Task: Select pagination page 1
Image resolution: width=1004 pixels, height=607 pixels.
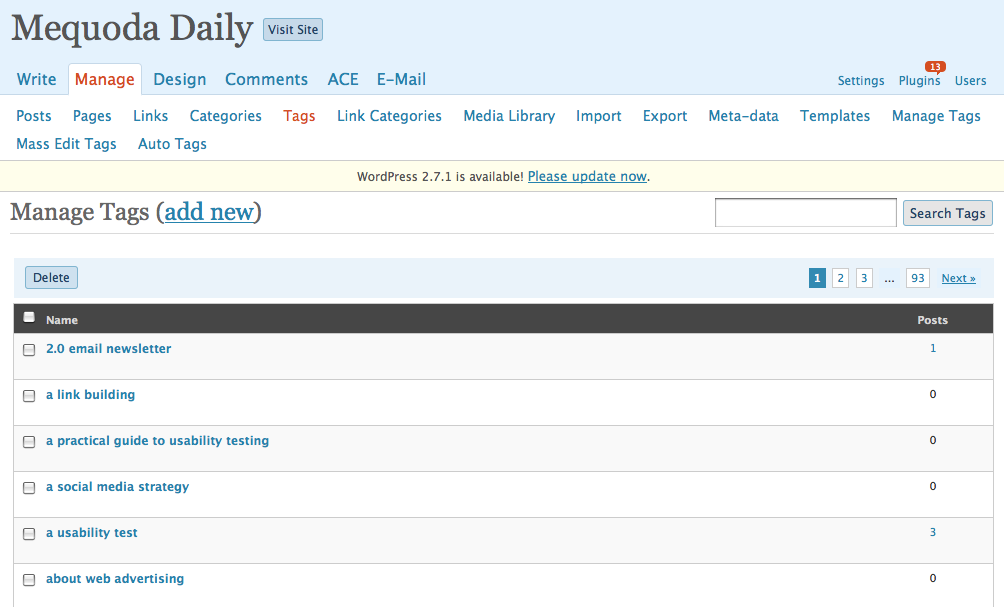Action: [x=817, y=278]
